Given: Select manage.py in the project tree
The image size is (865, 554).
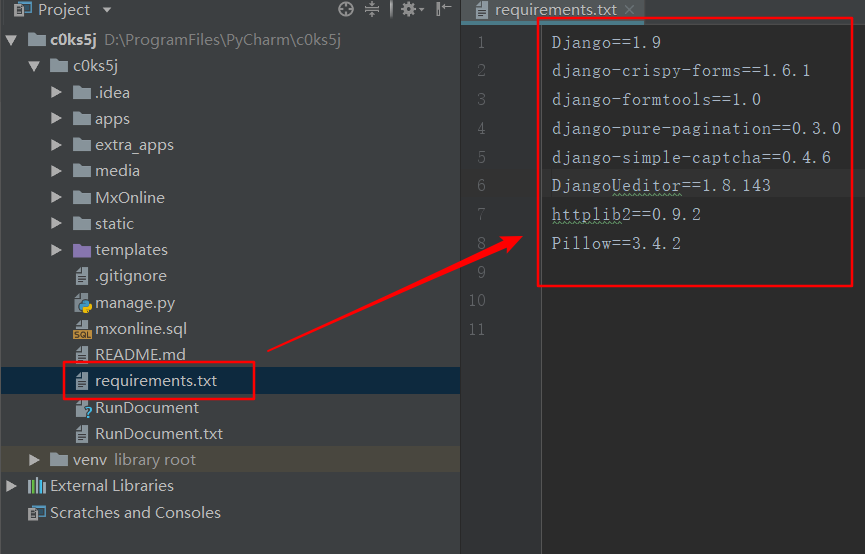Looking at the screenshot, I should pos(135,303).
